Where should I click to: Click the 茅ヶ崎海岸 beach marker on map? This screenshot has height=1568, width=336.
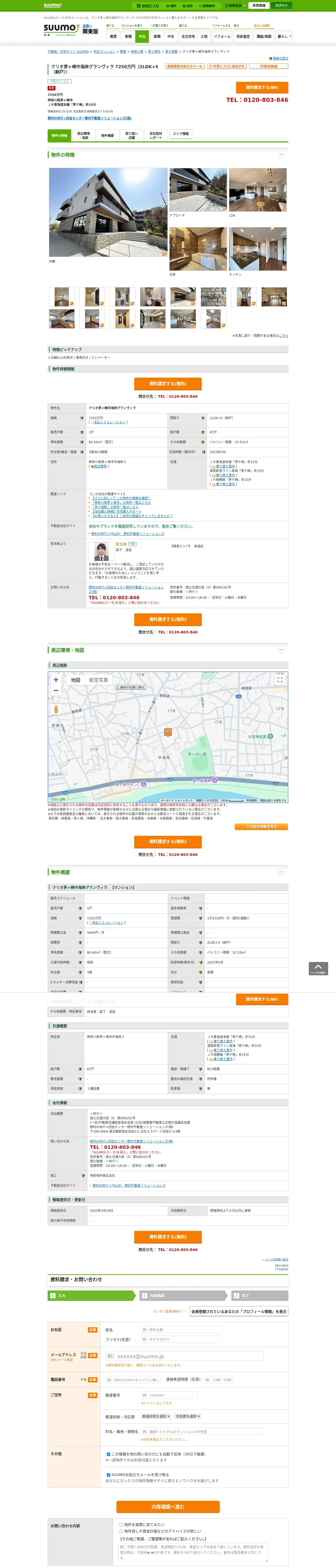click(215, 780)
